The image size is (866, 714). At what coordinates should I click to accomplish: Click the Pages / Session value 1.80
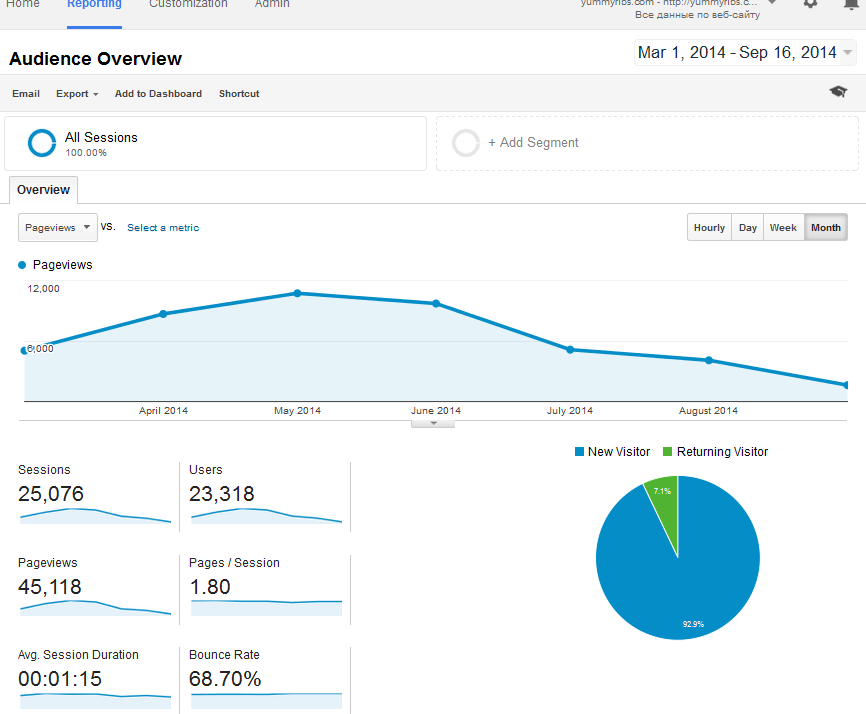click(210, 586)
